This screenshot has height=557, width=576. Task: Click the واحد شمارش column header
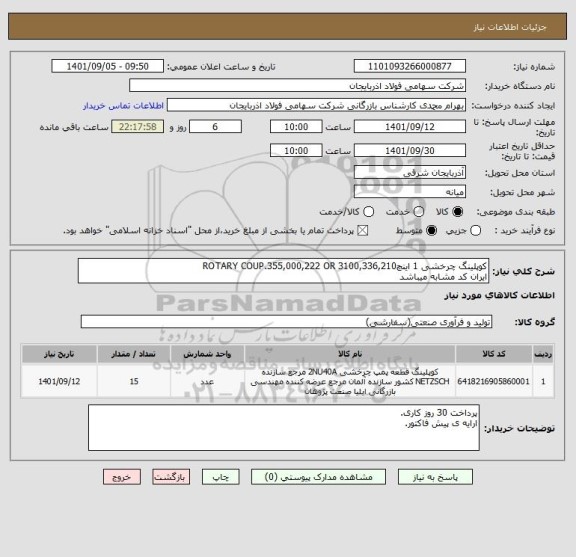coord(207,354)
